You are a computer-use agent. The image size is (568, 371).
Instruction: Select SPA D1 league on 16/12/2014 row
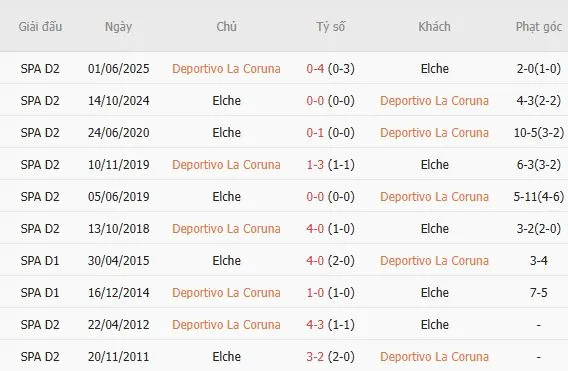pos(40,293)
